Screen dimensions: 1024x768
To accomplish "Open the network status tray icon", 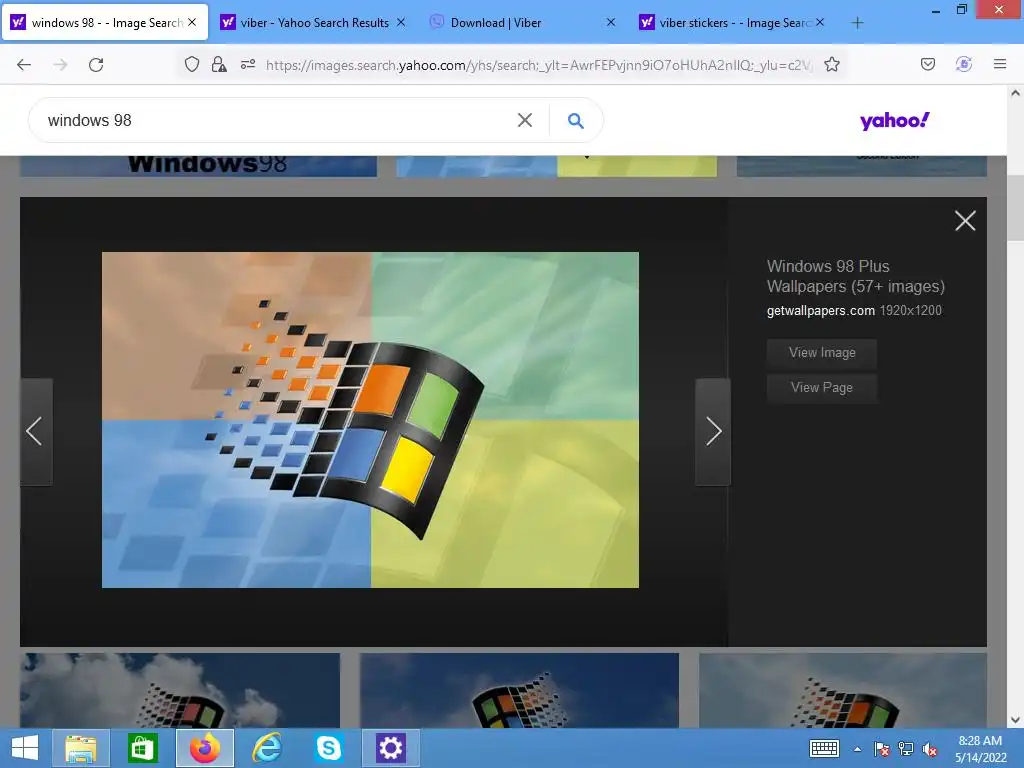I will click(x=906, y=749).
